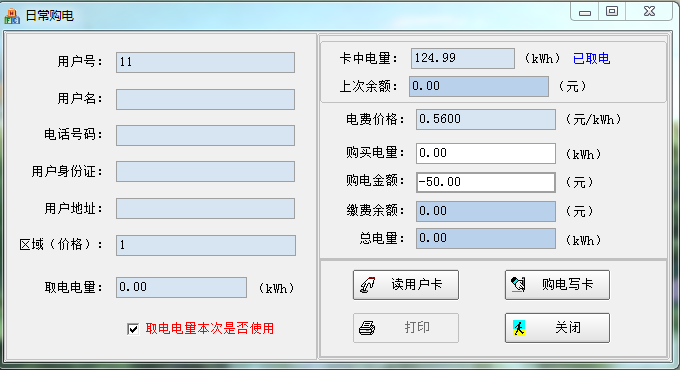The image size is (680, 370).
Task: Maximize the 日常购电 window
Action: (612, 11)
